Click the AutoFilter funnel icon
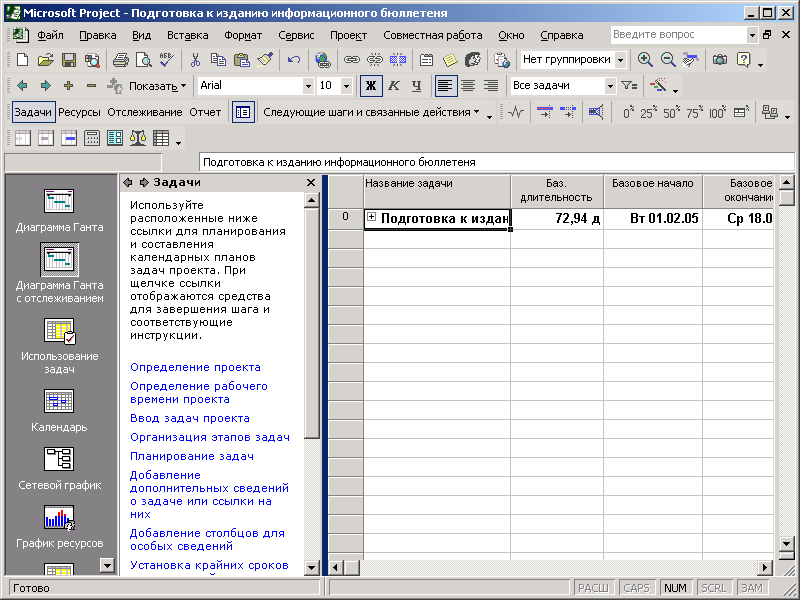 coord(629,86)
